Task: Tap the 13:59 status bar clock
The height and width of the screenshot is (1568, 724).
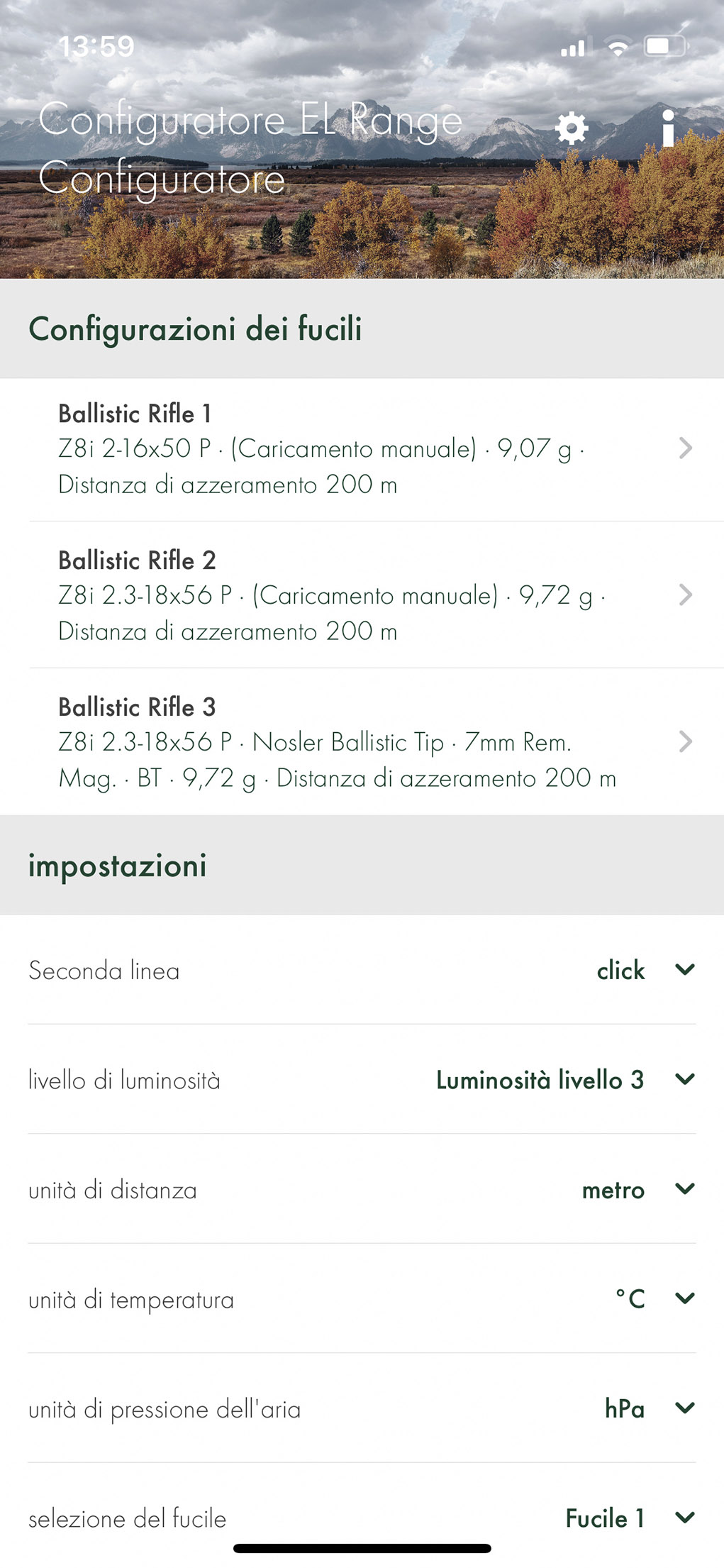Action: tap(96, 47)
